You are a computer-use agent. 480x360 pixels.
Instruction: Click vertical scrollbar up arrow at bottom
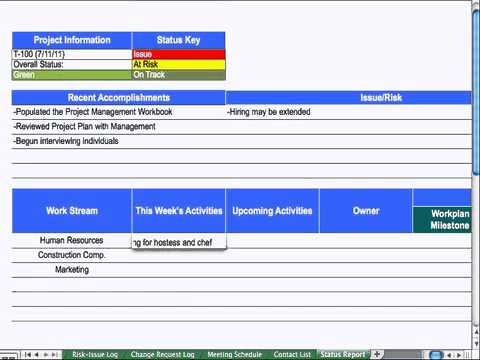click(x=476, y=332)
